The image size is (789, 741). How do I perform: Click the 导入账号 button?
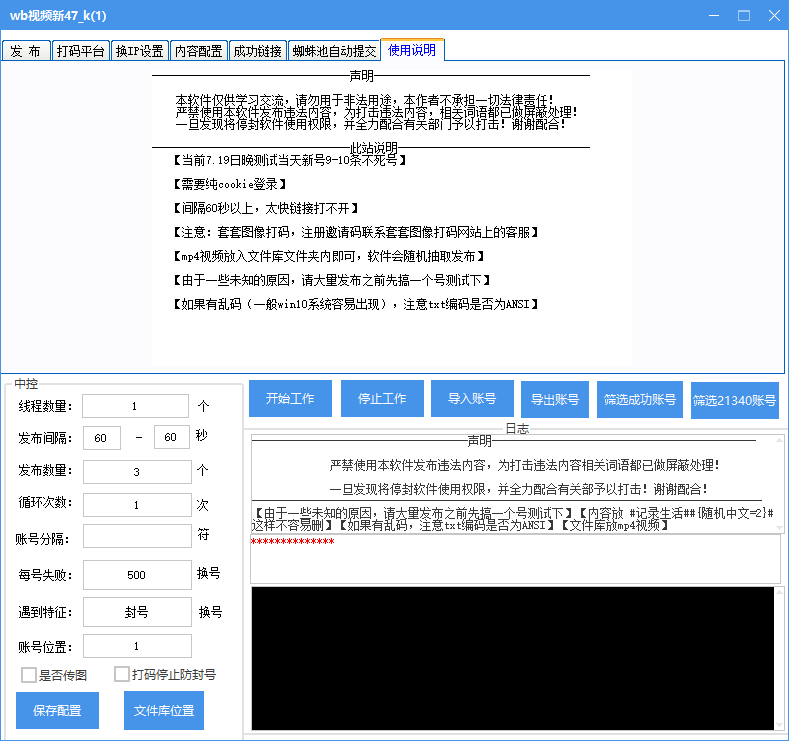472,399
